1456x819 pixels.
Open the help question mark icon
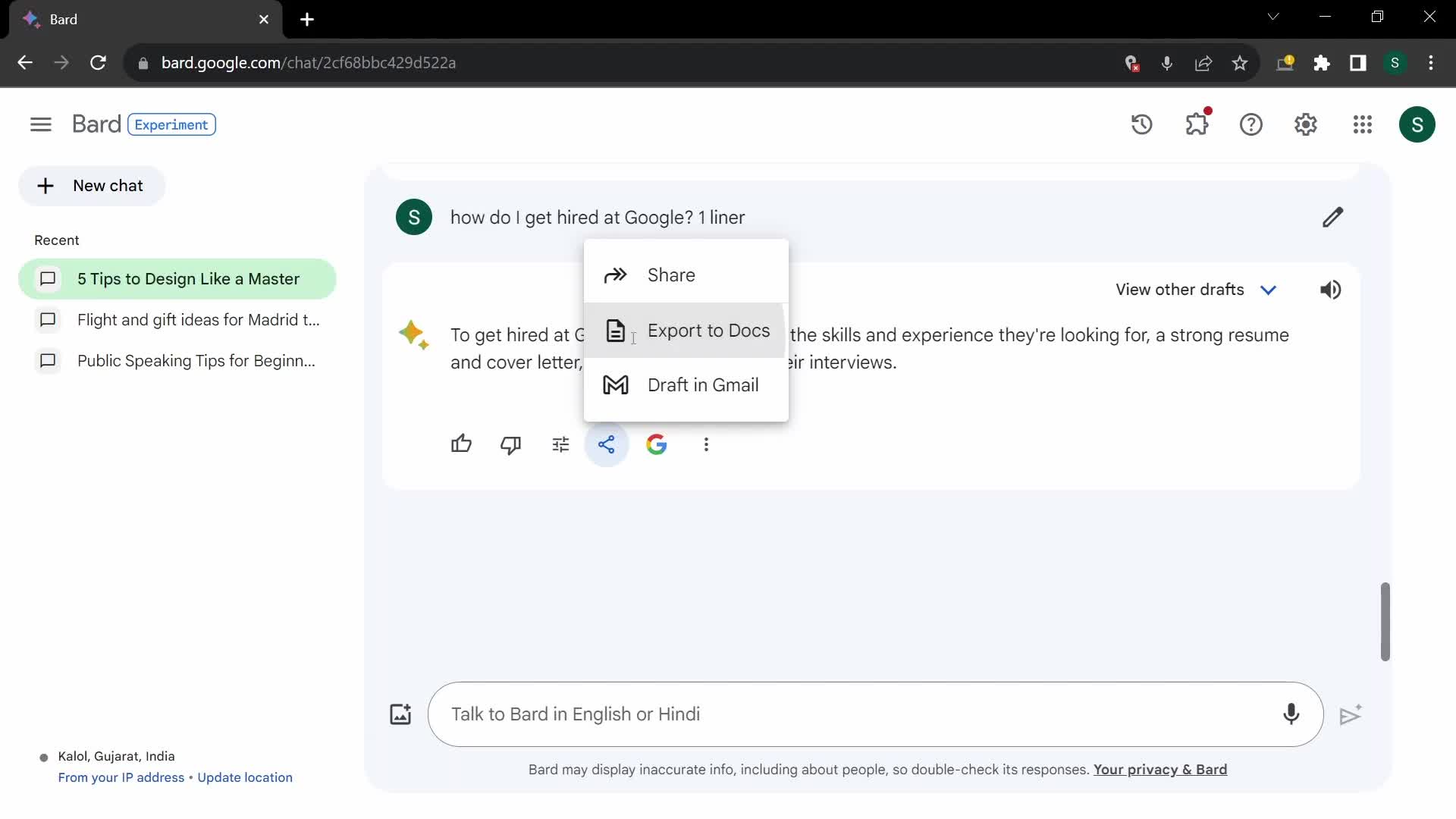point(1251,124)
